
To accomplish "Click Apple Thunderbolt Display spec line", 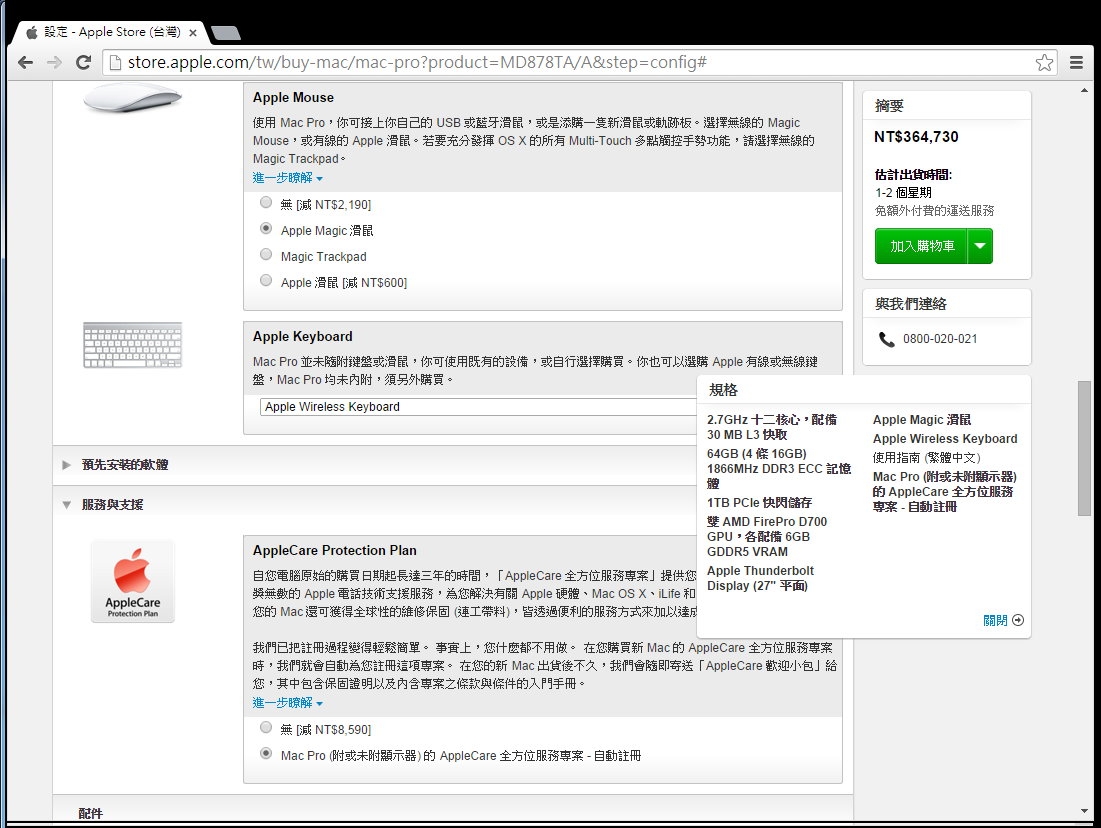I will tap(760, 578).
